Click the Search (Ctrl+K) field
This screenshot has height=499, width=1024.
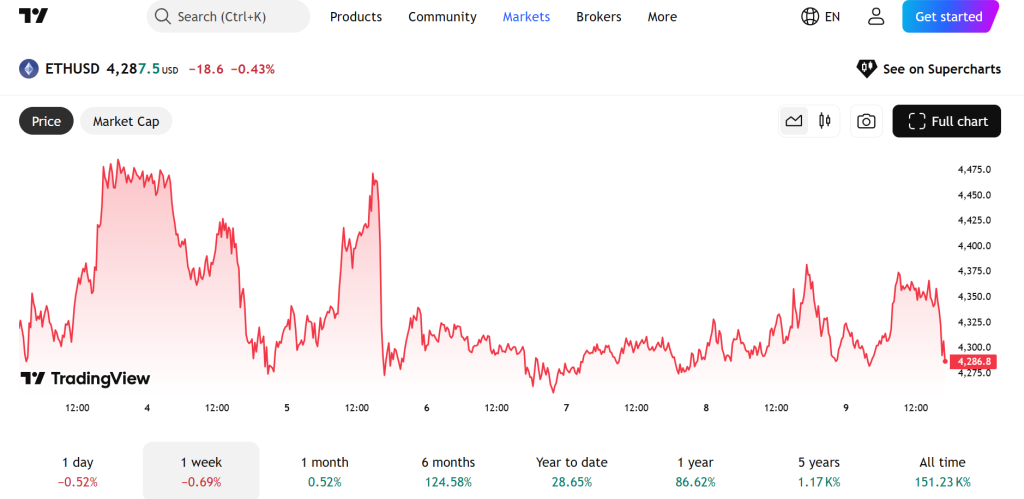228,17
